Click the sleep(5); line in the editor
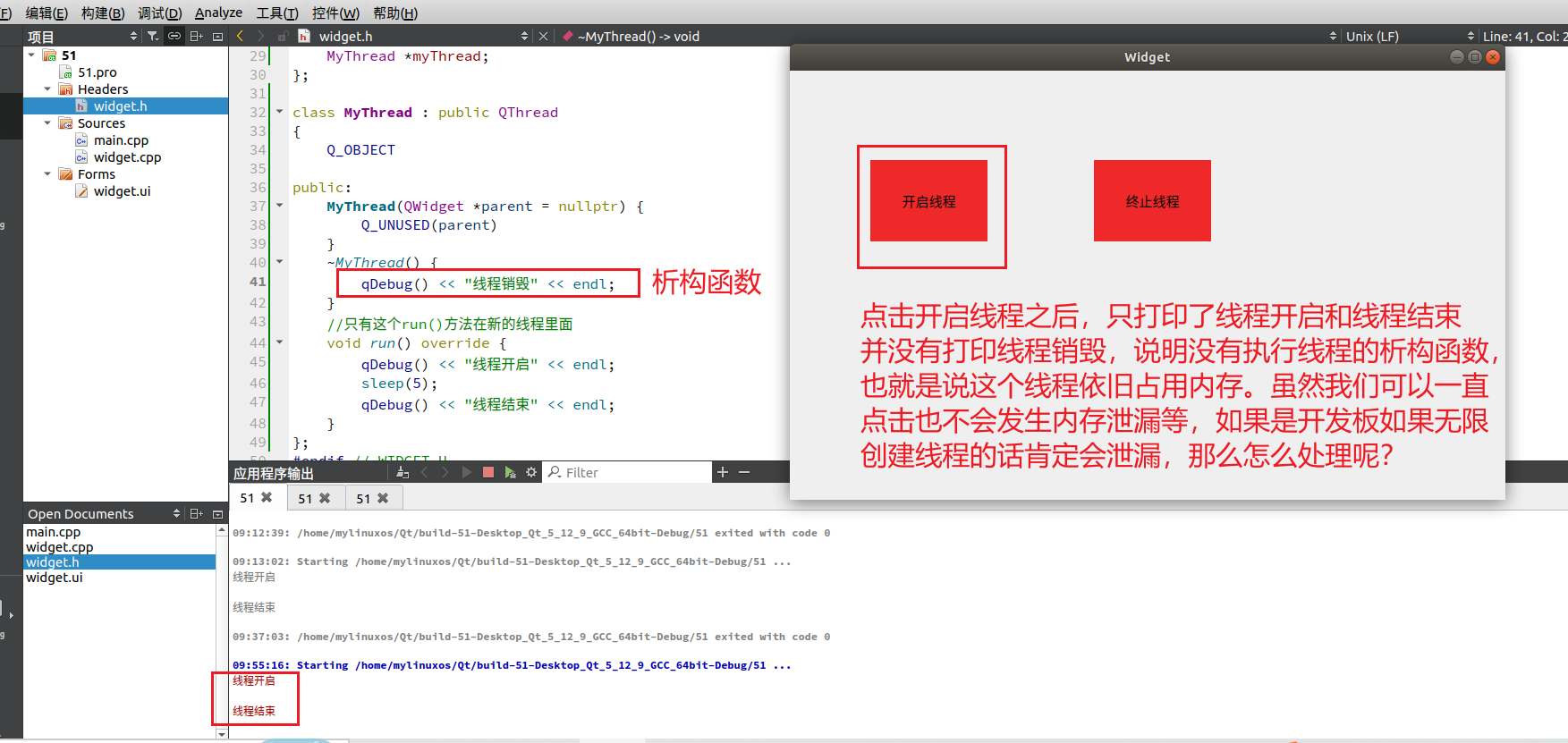Image resolution: width=1568 pixels, height=743 pixels. pos(399,384)
